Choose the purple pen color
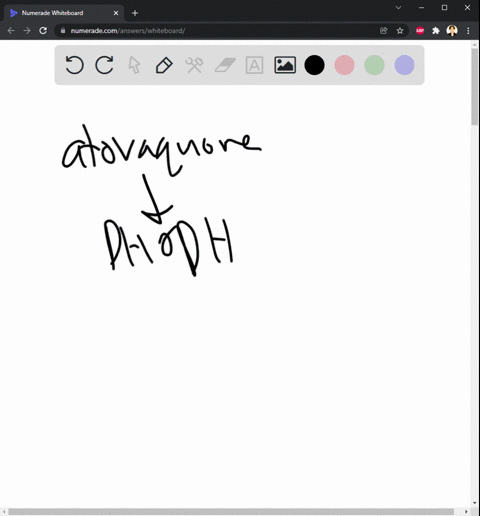 404,65
